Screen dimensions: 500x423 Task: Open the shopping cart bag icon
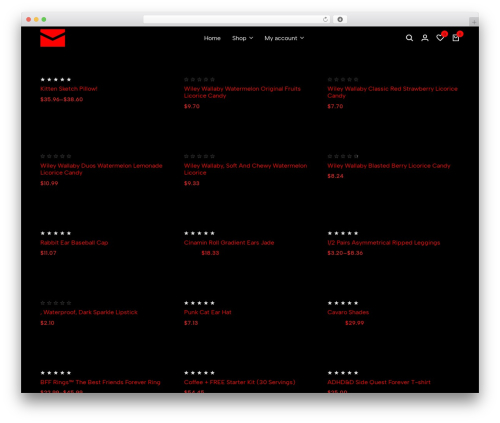[x=456, y=38]
